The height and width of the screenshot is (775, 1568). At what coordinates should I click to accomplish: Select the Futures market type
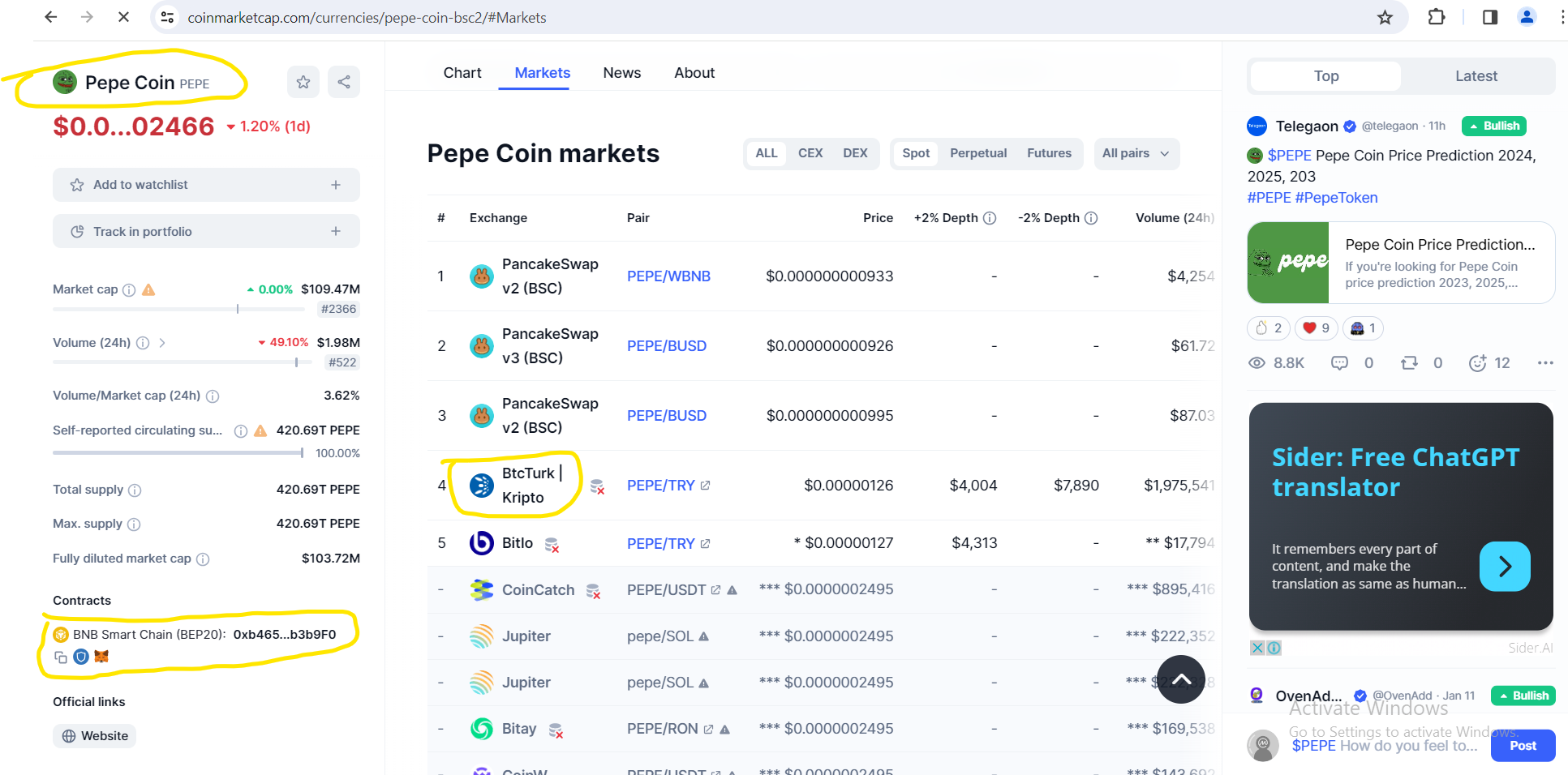(x=1049, y=153)
